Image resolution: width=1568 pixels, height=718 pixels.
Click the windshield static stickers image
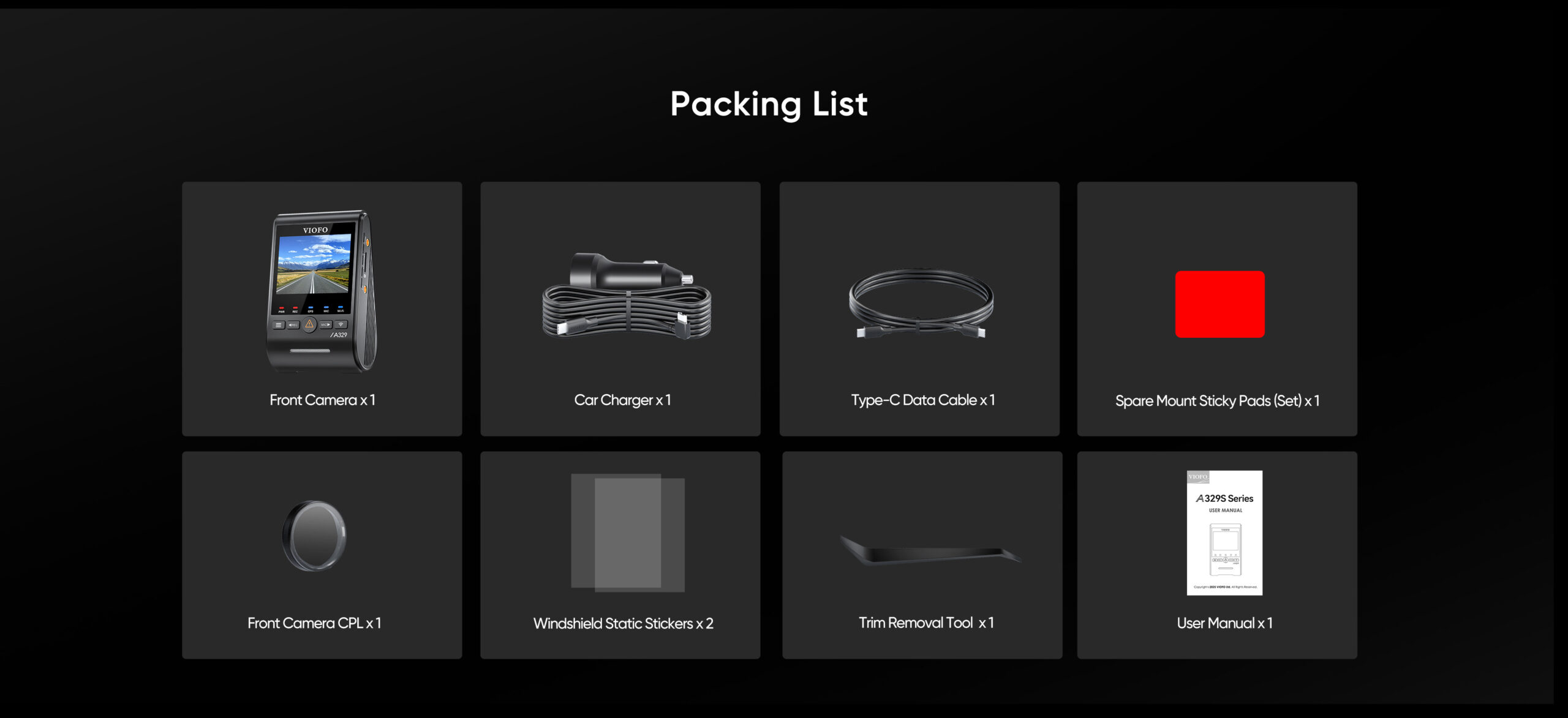coord(628,533)
